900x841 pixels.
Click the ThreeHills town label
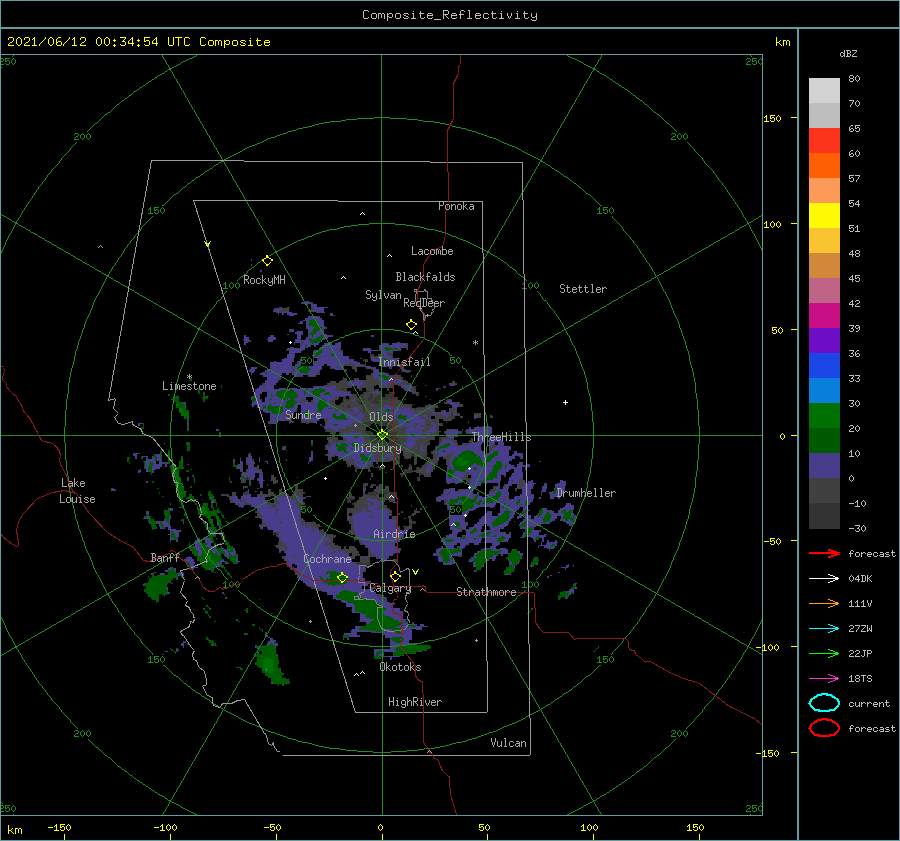[x=501, y=437]
